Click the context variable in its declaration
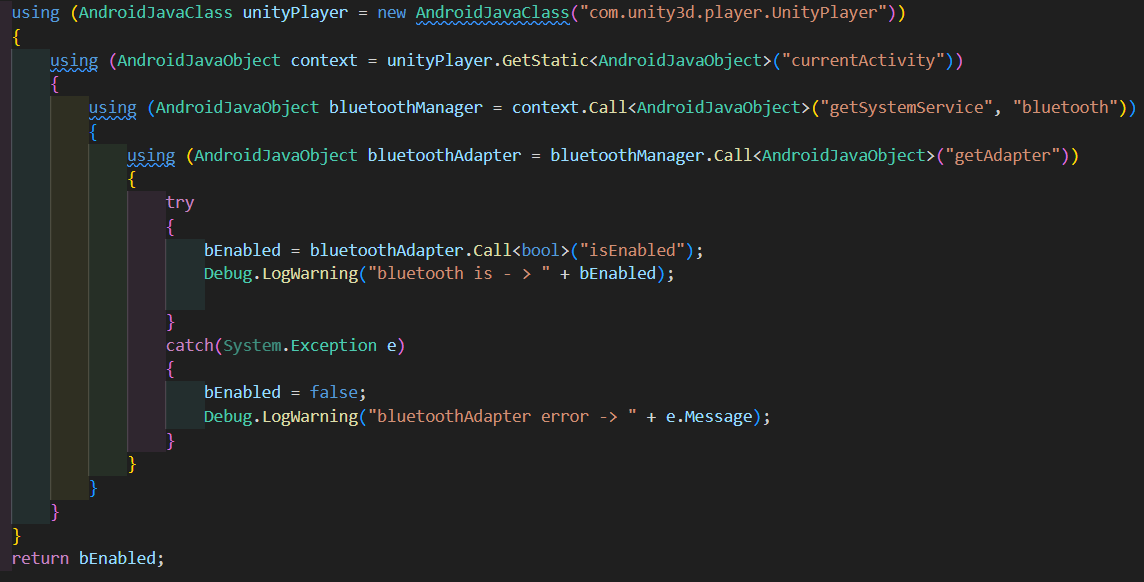The height and width of the screenshot is (582, 1144). coord(324,61)
